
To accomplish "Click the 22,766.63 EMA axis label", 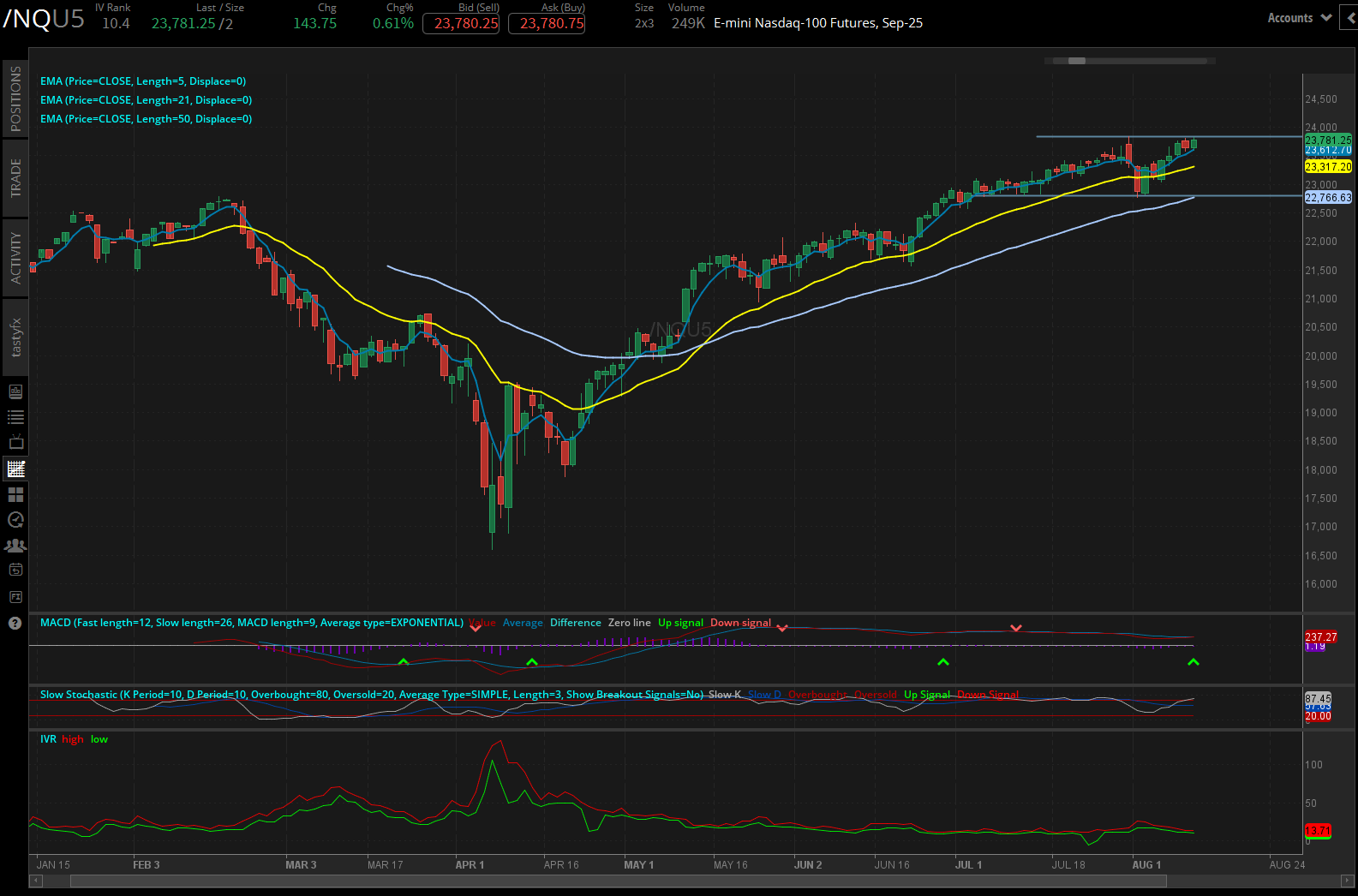I will point(1328,197).
